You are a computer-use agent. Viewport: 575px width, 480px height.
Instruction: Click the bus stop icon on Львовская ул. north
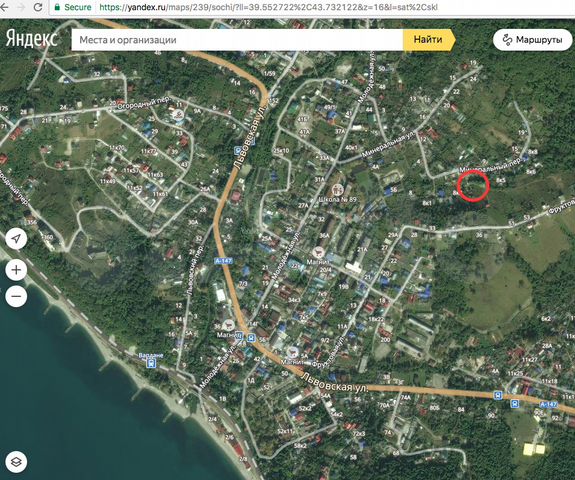239,150
